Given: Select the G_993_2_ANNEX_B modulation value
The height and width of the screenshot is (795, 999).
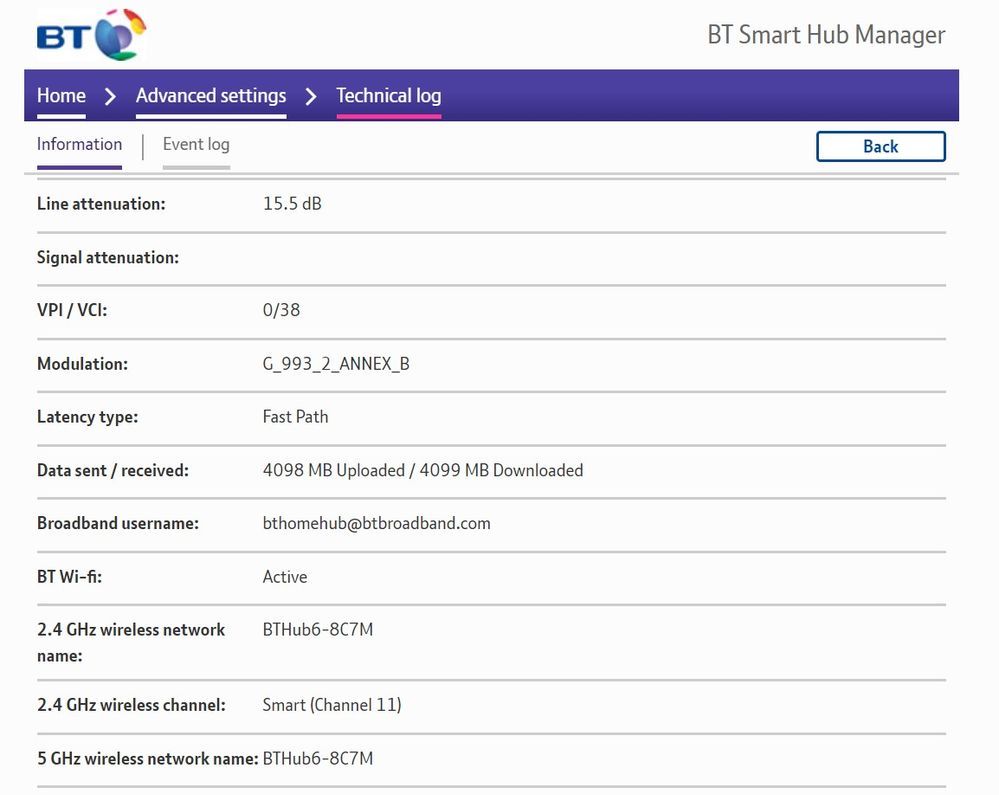Looking at the screenshot, I should [336, 364].
